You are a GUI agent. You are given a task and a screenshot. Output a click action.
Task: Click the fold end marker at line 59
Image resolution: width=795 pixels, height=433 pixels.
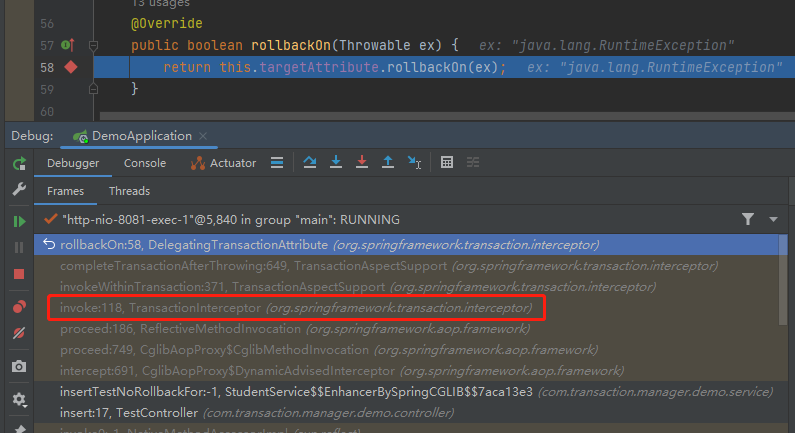click(93, 89)
